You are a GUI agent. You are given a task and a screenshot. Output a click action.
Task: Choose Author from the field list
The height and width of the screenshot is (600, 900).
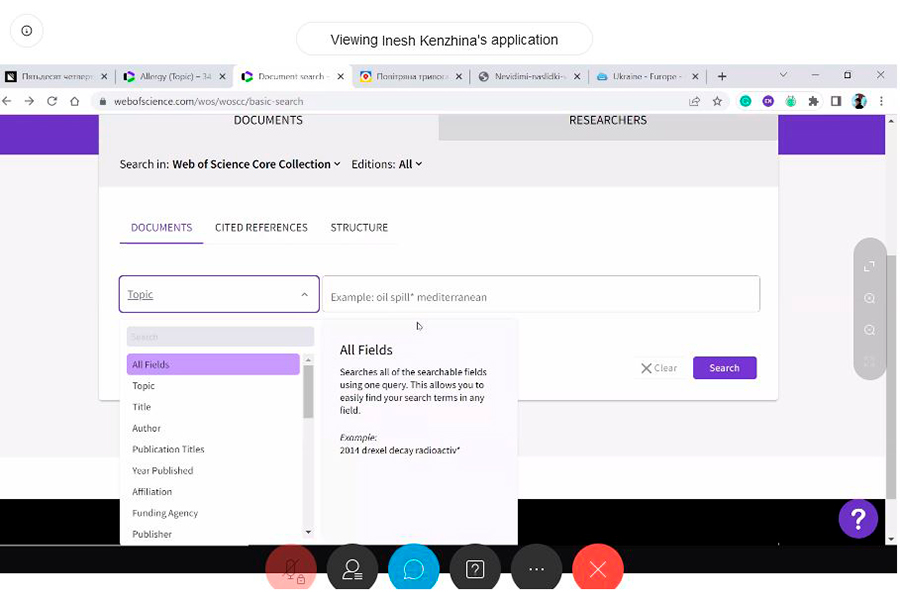213,428
